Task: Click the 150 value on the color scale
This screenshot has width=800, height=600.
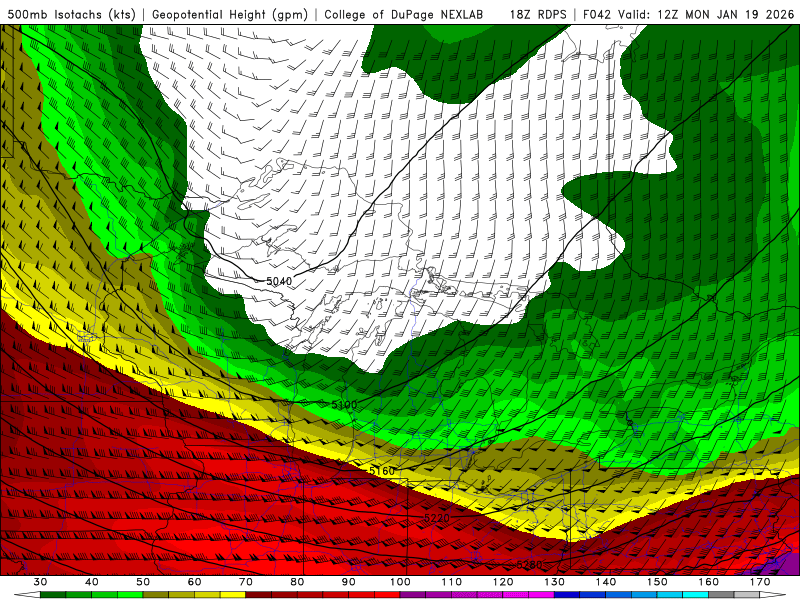Action: [658, 582]
